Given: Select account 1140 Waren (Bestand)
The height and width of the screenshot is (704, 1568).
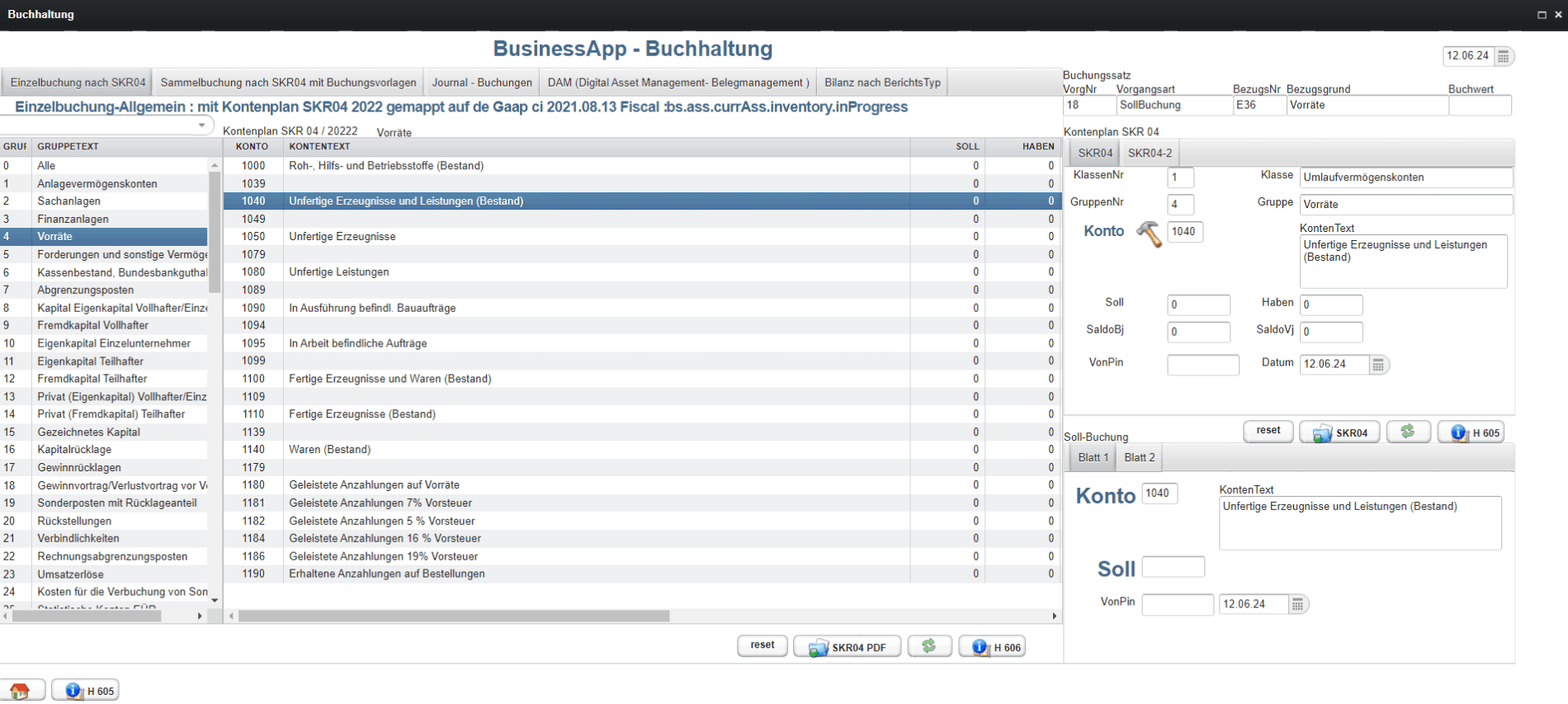Looking at the screenshot, I should tap(642, 450).
